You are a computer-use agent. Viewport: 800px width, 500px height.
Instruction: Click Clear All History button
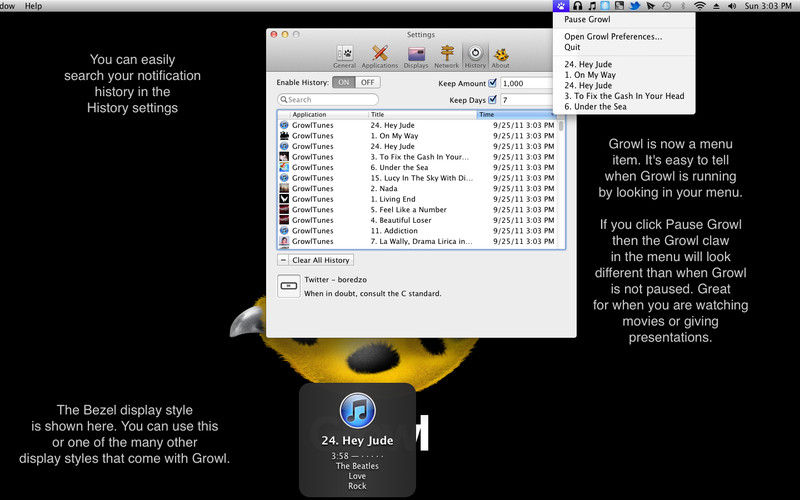(321, 260)
